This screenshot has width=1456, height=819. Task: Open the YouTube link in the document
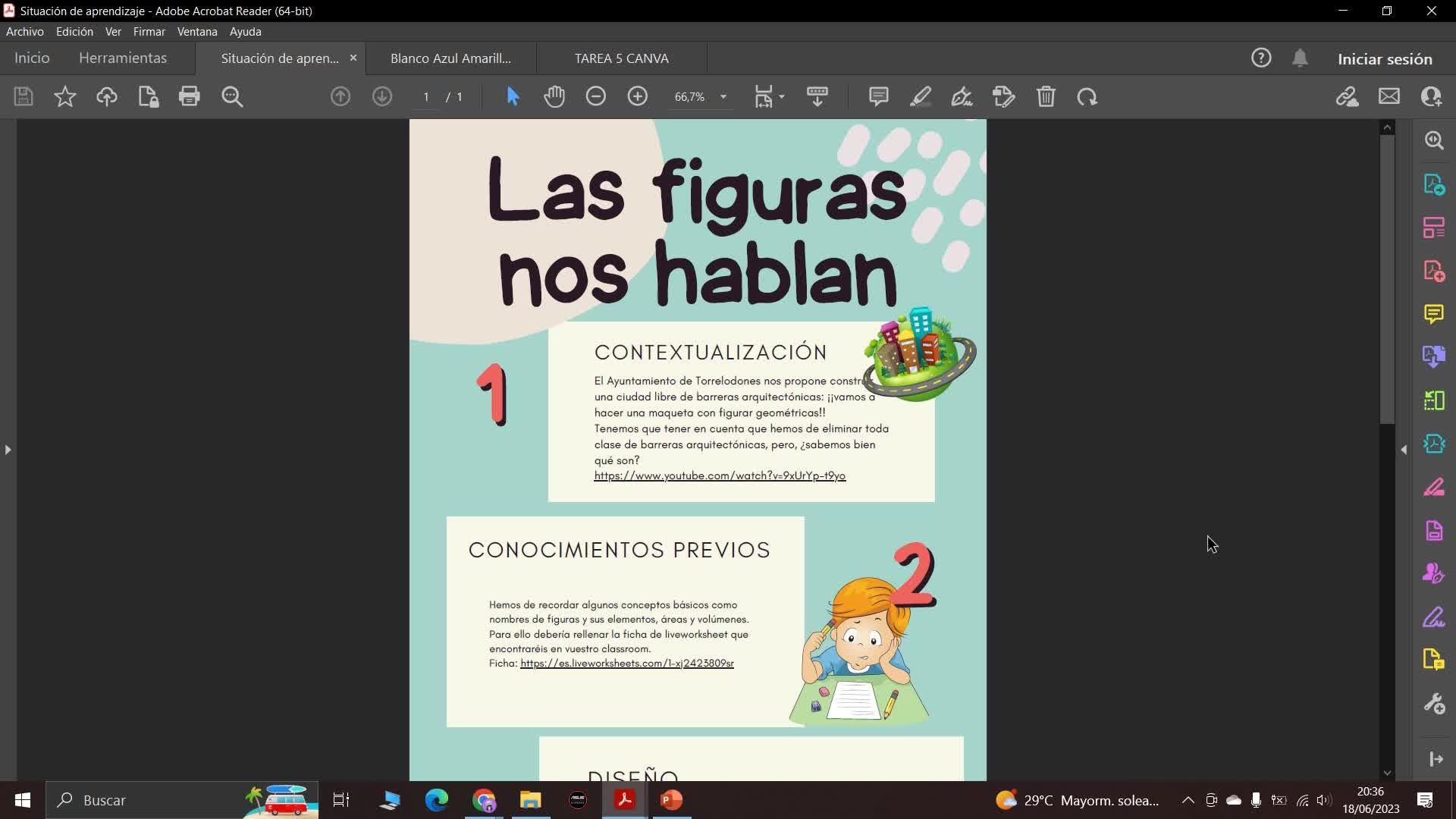point(719,475)
